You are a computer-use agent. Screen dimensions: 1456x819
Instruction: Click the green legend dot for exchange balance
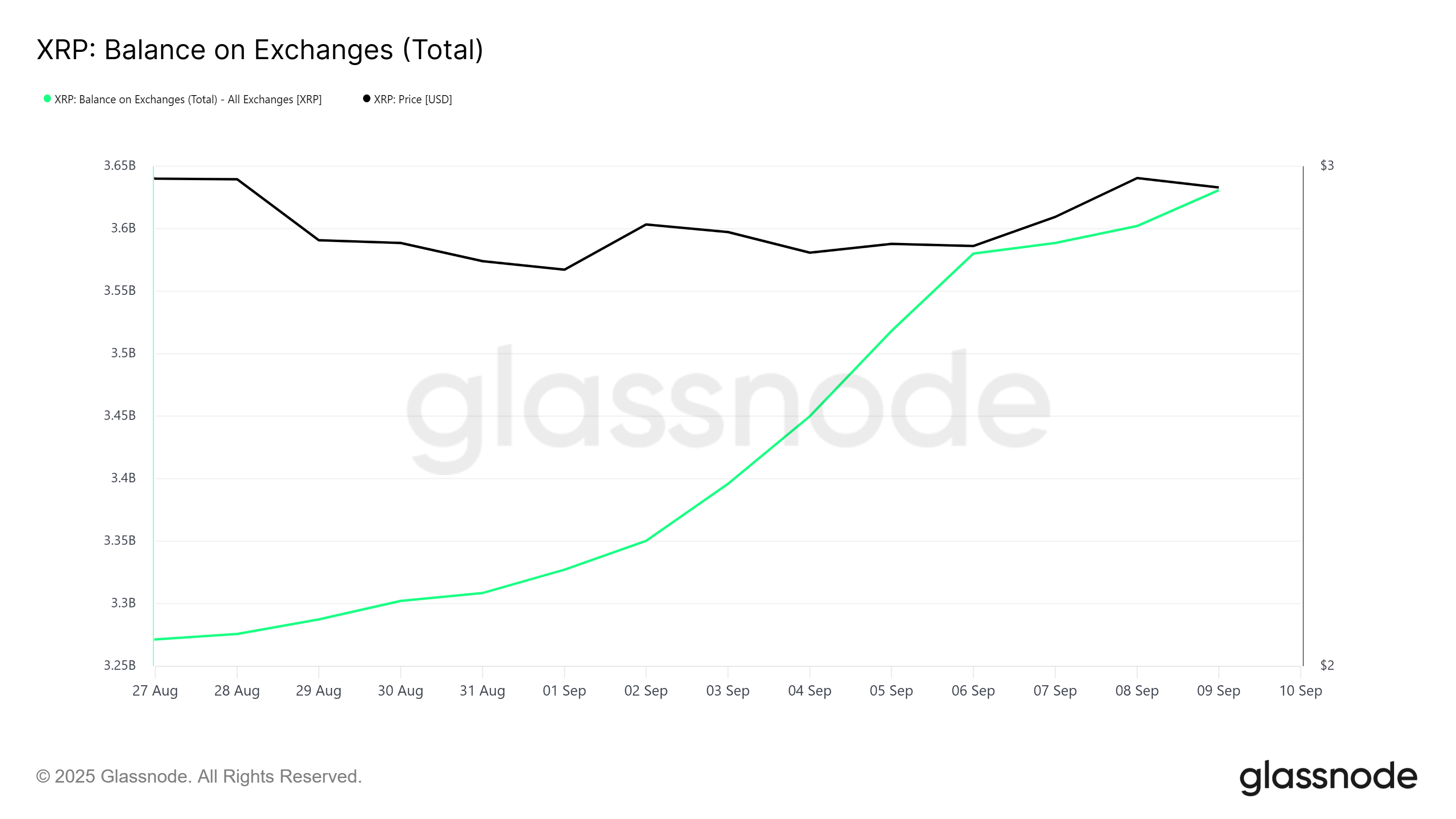tap(47, 99)
